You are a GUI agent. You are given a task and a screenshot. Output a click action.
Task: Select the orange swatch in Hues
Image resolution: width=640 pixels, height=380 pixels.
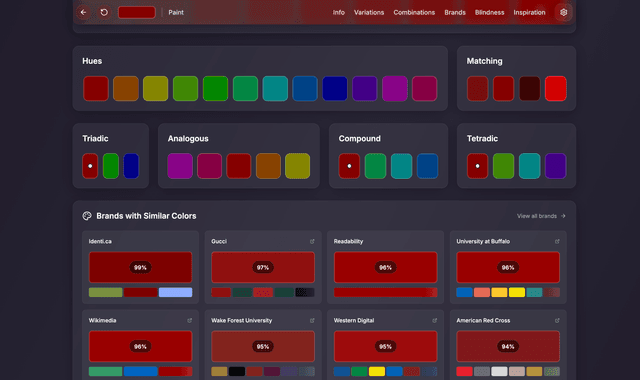[x=126, y=88]
